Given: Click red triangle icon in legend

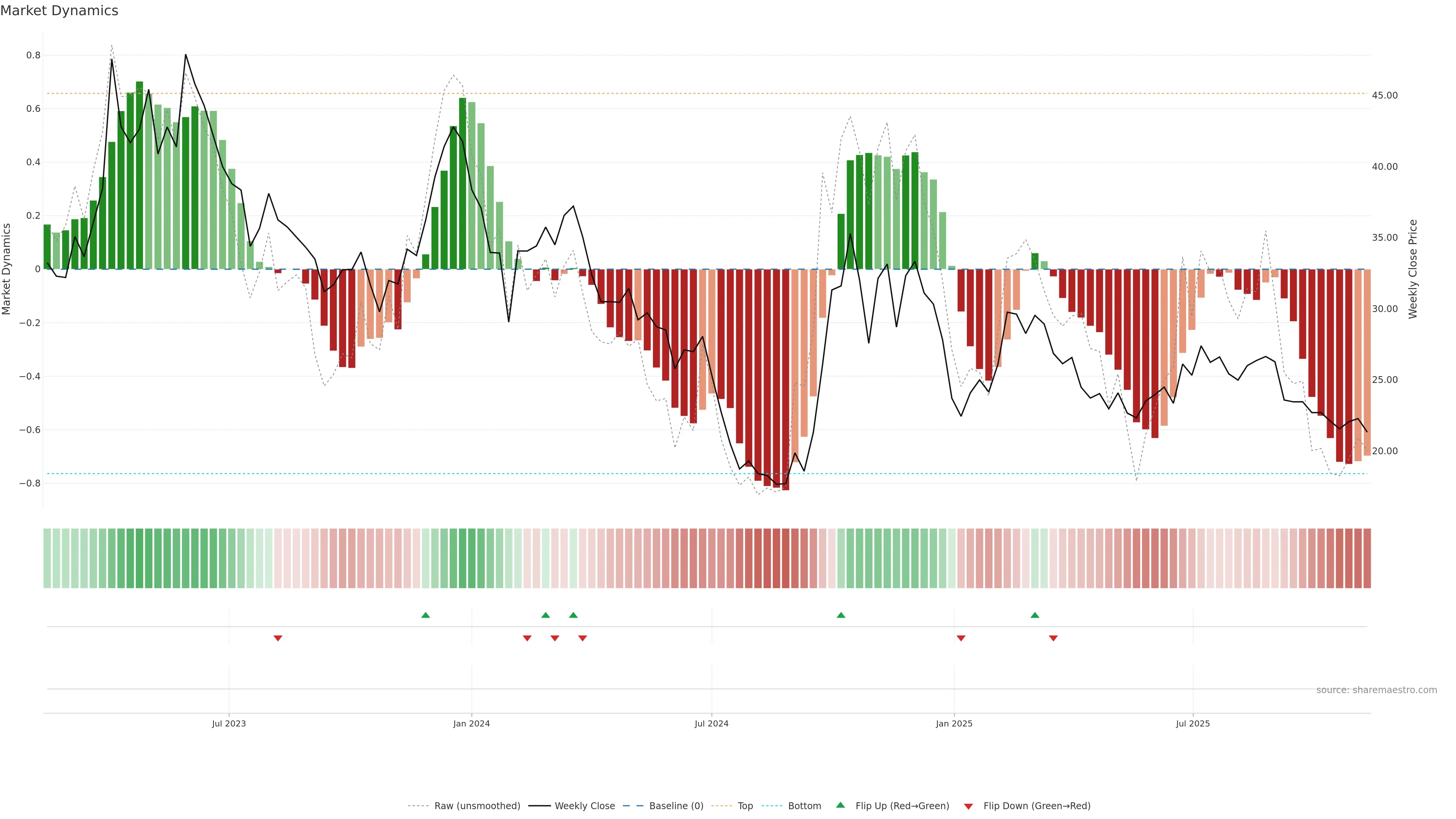Looking at the screenshot, I should point(968,806).
